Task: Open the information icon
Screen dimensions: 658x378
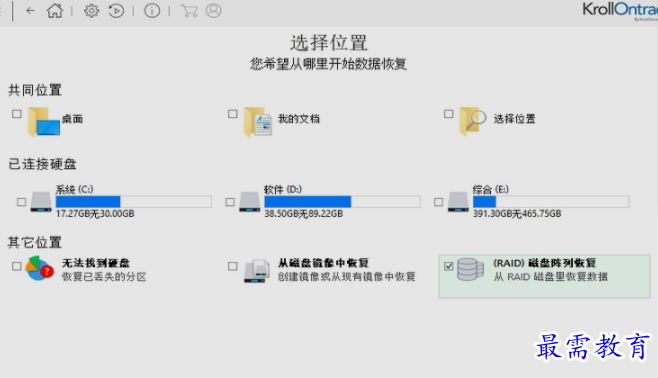Action: 152,10
